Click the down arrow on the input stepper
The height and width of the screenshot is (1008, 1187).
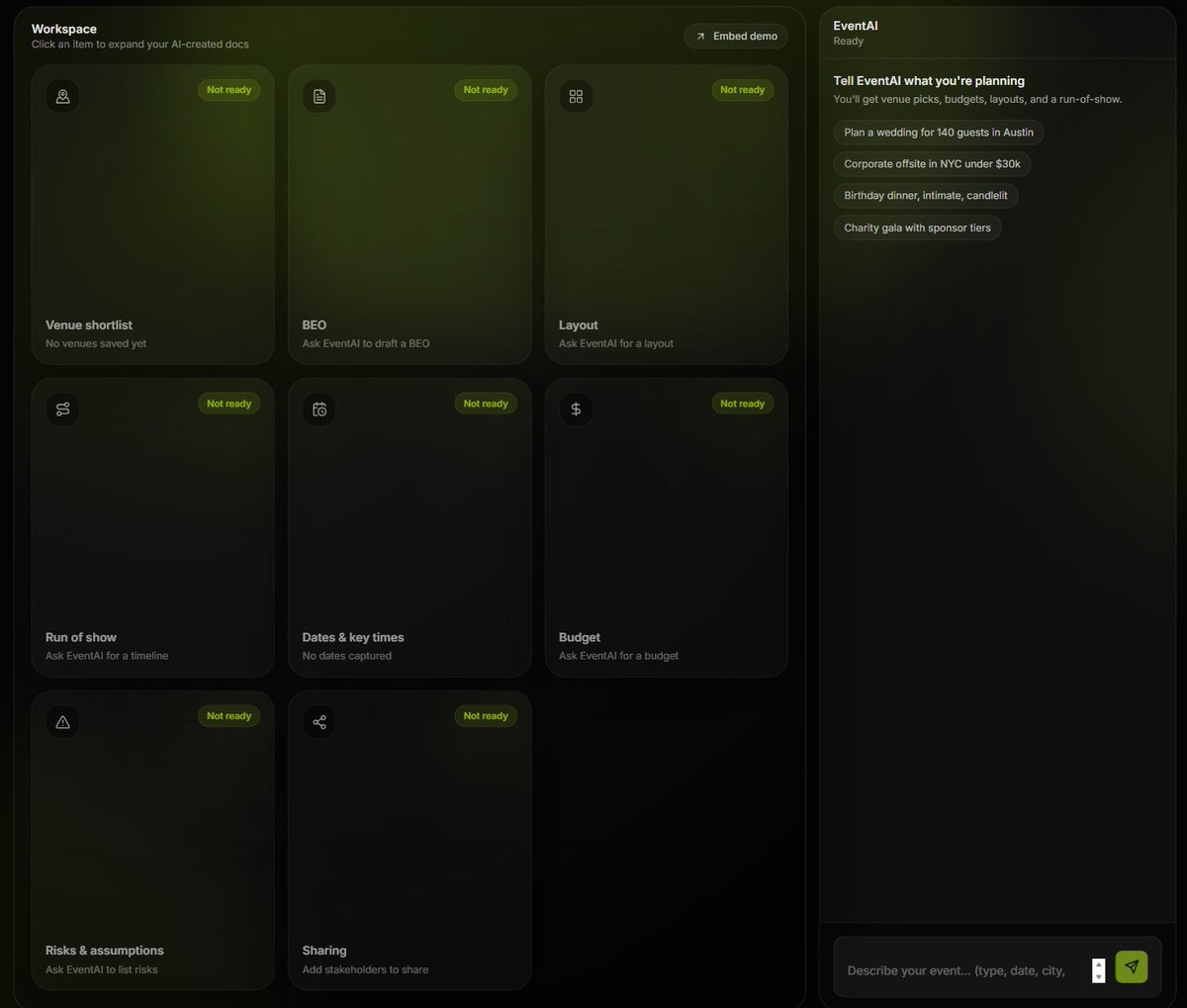[1098, 976]
